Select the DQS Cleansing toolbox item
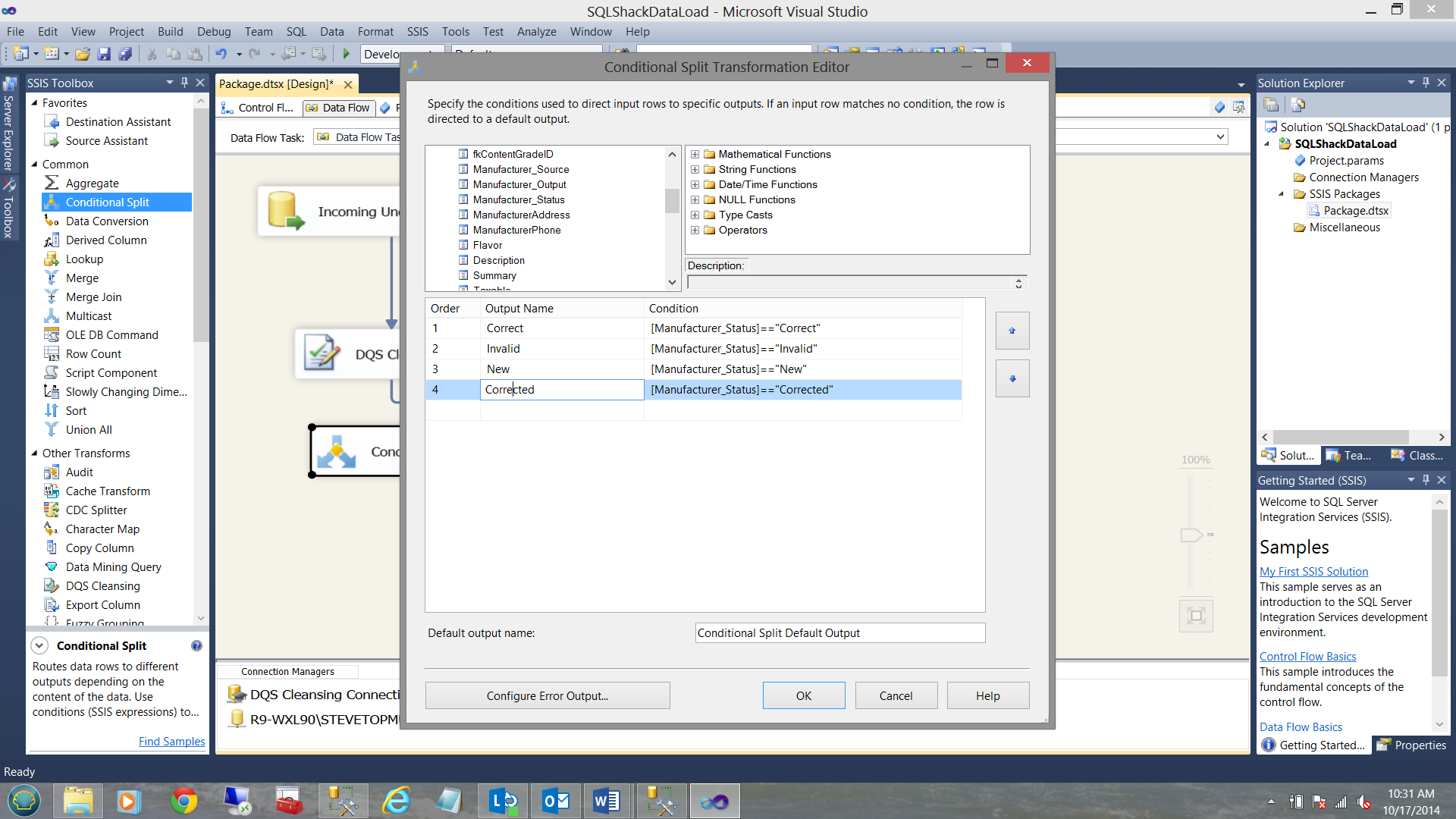Screen dimensions: 1456x819 [102, 585]
